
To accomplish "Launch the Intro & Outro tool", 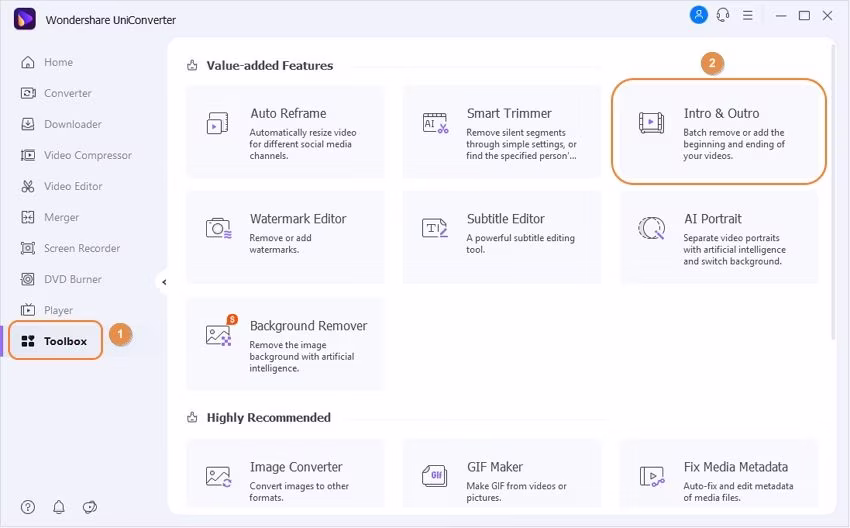I will pos(719,131).
